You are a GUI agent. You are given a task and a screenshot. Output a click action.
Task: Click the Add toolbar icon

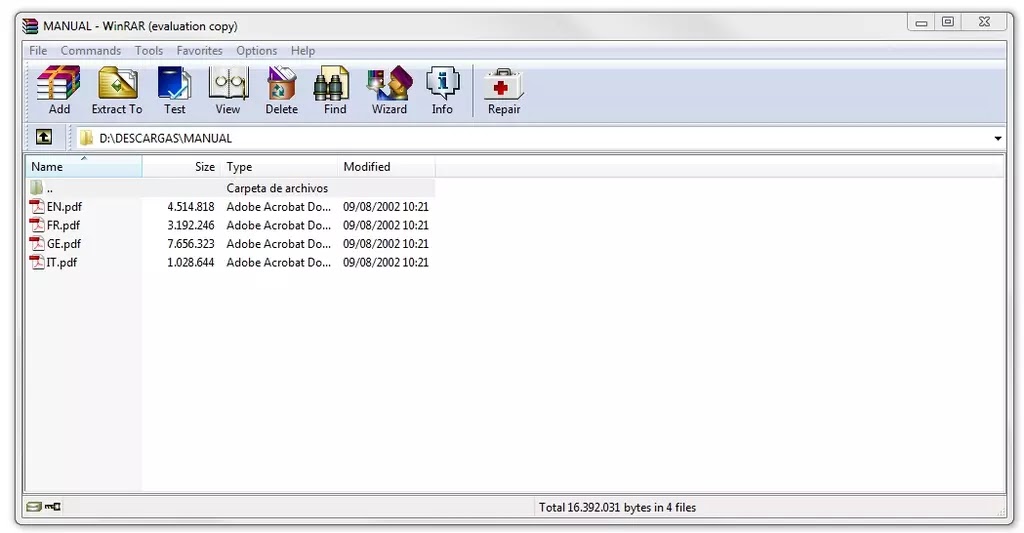coord(59,84)
